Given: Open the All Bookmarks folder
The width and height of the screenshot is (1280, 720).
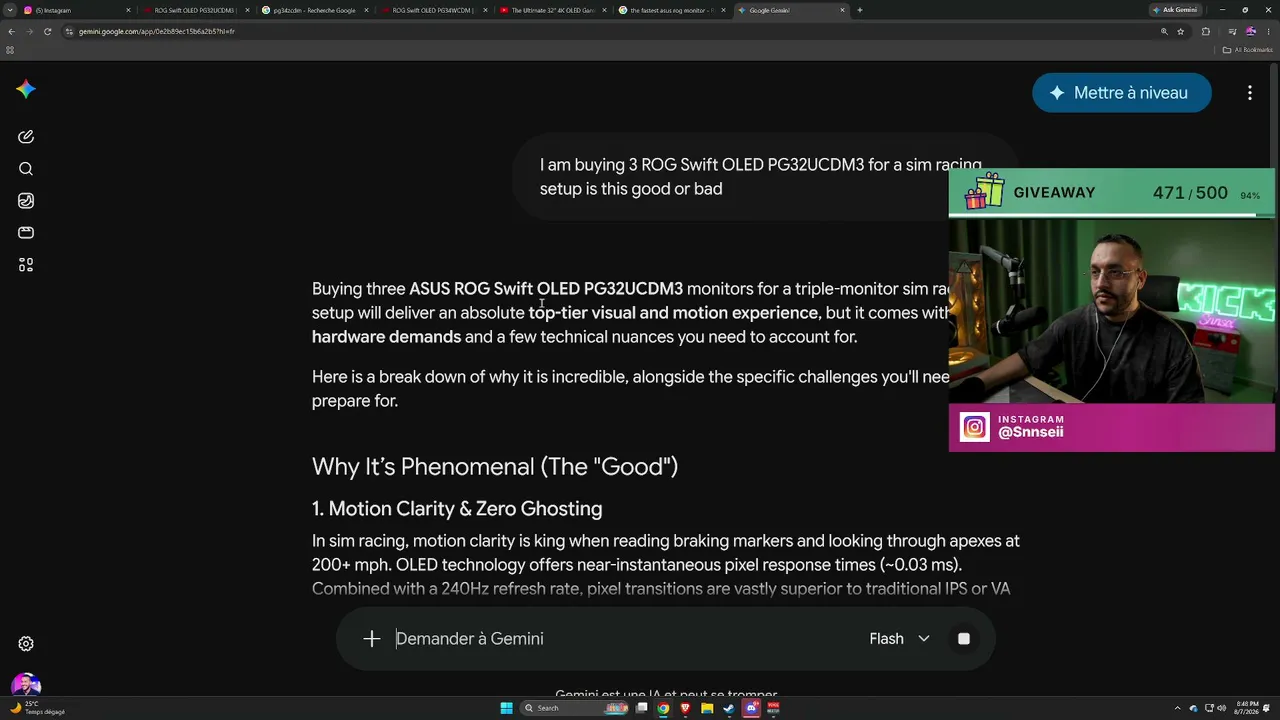Looking at the screenshot, I should (x=1247, y=50).
